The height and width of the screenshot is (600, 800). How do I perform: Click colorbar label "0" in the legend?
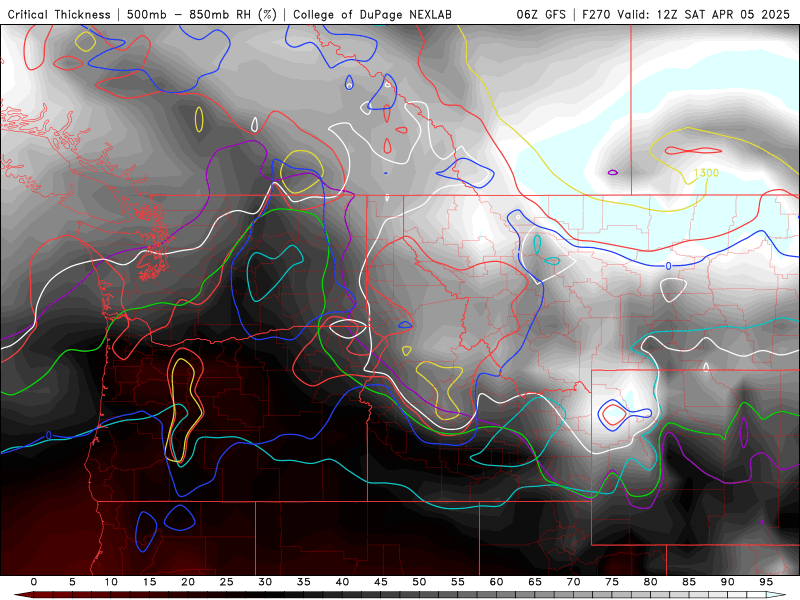coord(34,582)
